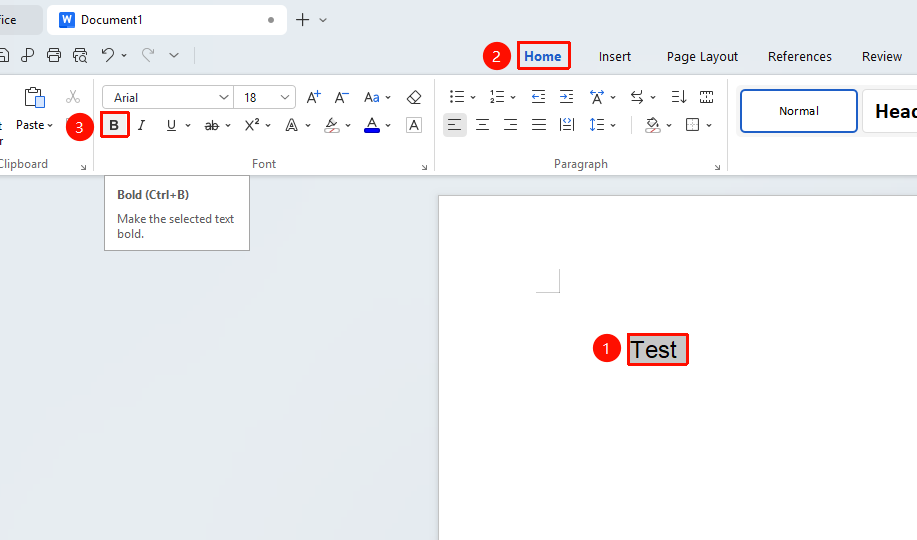The height and width of the screenshot is (540, 917).
Task: Toggle Bold formatting button
Action: coord(114,125)
